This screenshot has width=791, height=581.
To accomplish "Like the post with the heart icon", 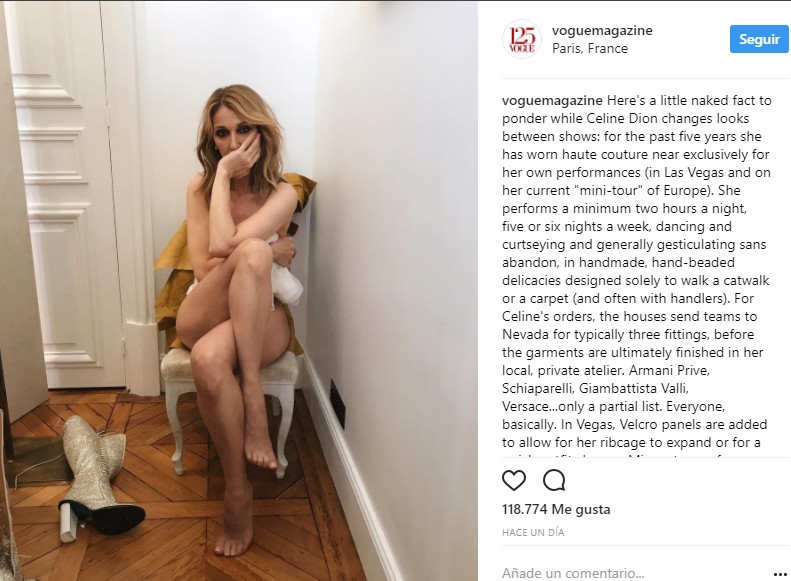I will [x=514, y=480].
